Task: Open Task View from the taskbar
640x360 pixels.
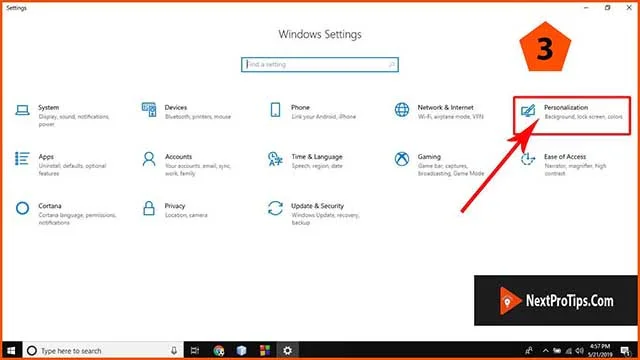Action: (x=195, y=351)
